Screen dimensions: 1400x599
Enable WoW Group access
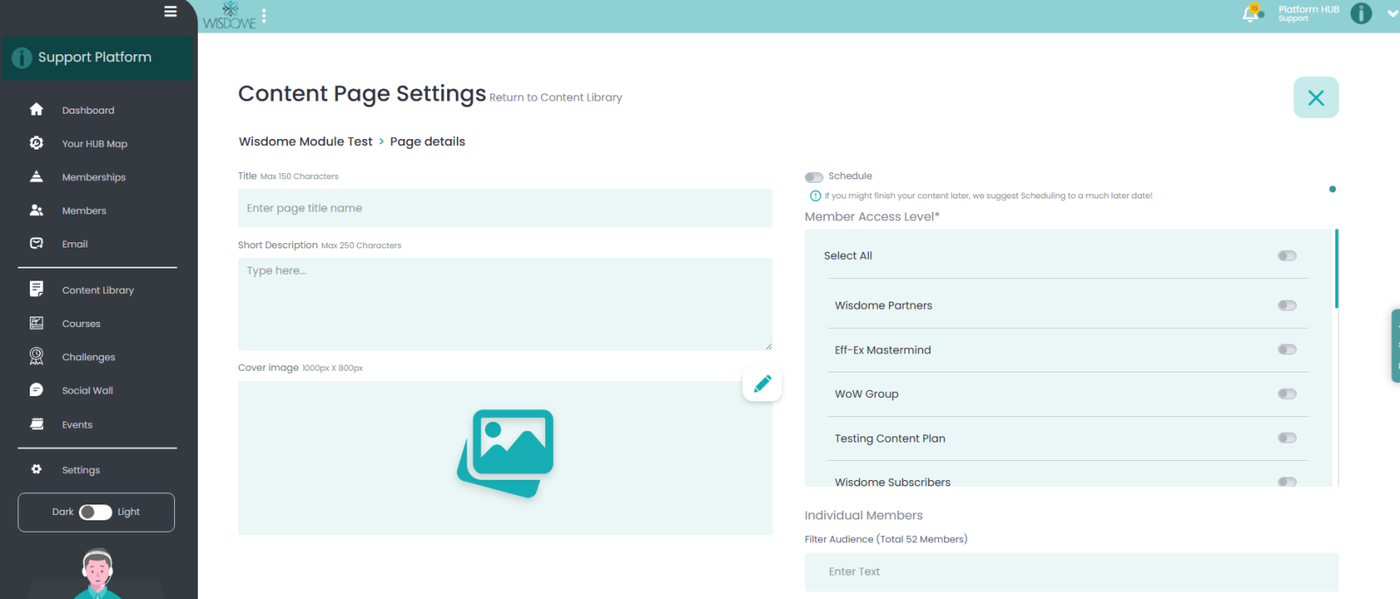pyautogui.click(x=1287, y=394)
